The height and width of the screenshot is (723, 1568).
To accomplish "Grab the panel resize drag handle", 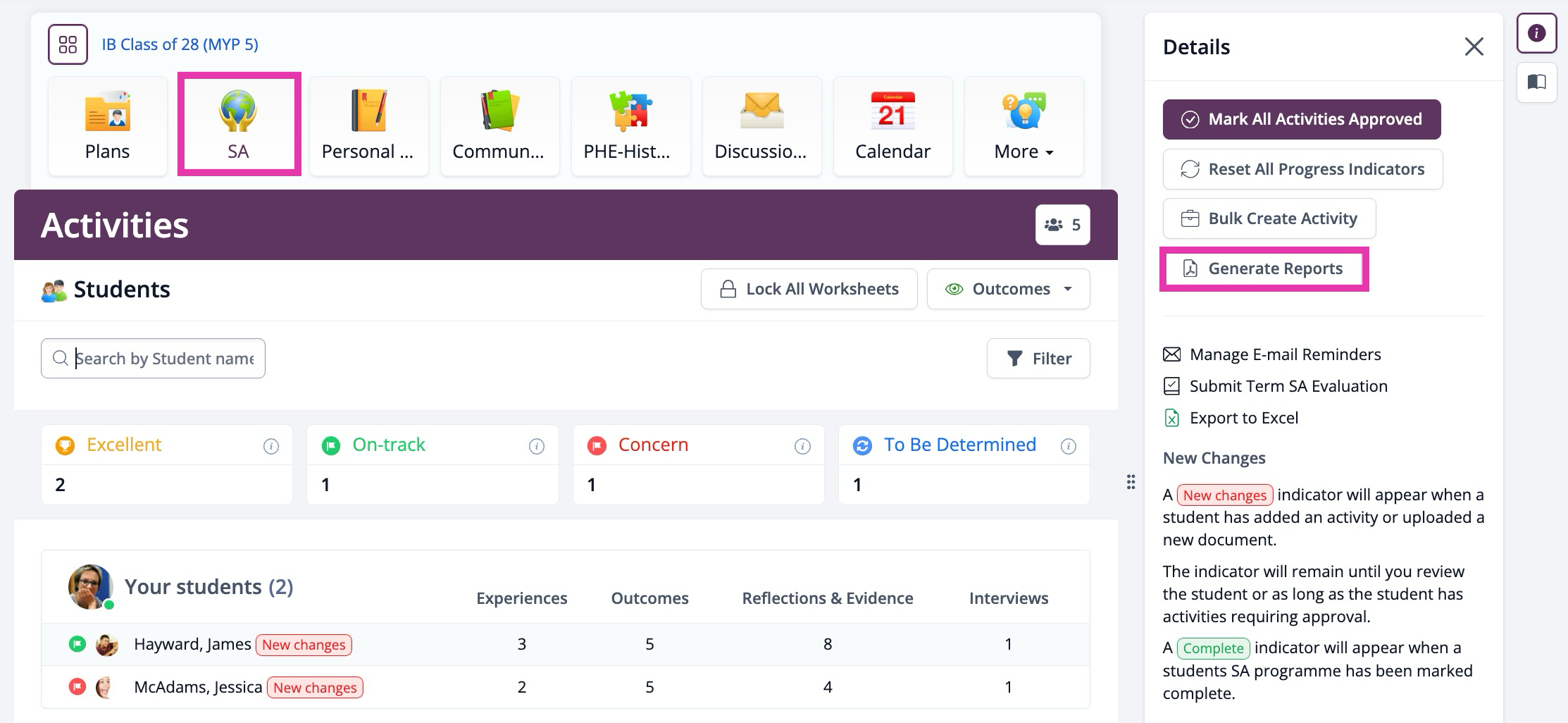I will point(1131,482).
